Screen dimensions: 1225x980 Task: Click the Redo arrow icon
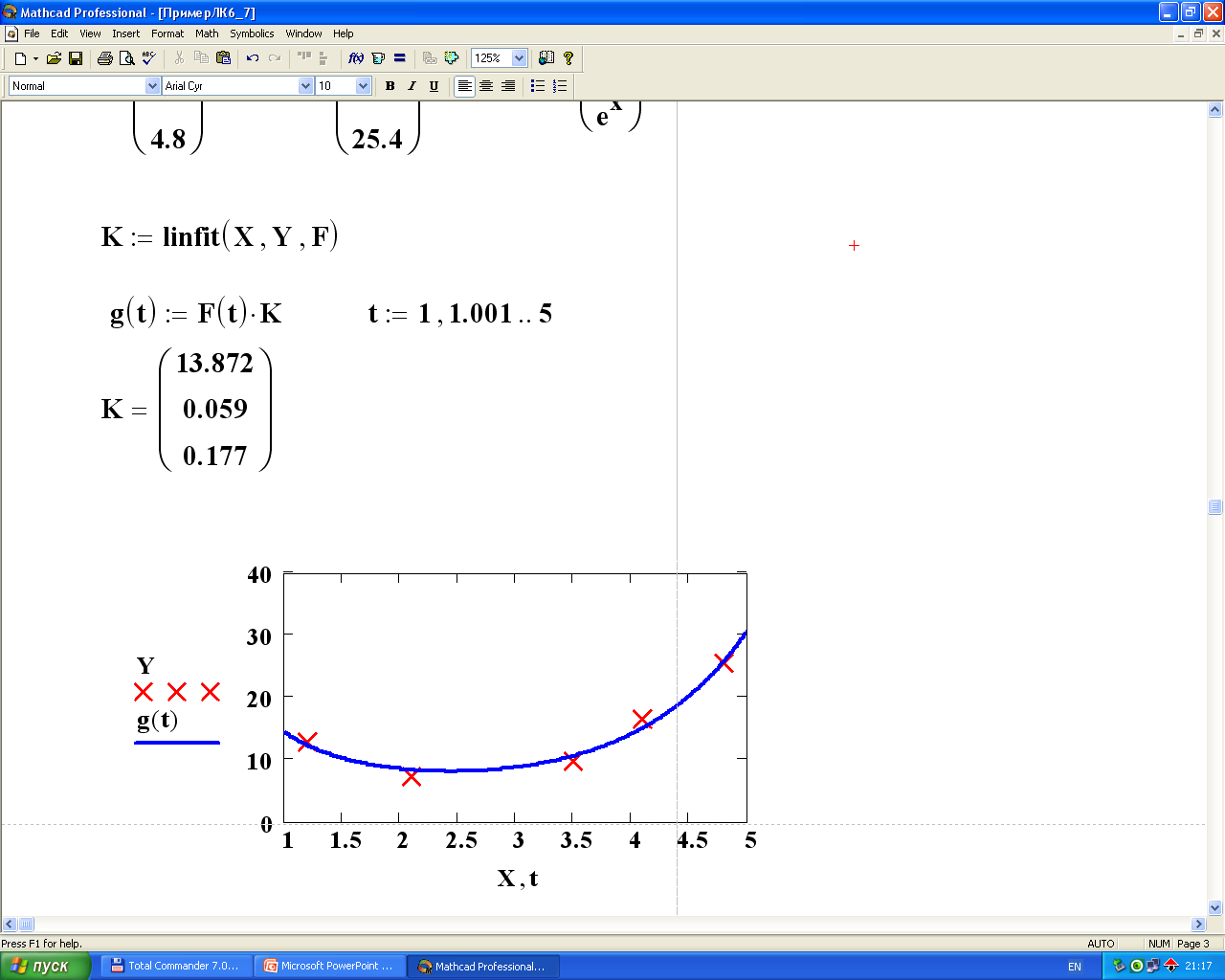tap(275, 58)
